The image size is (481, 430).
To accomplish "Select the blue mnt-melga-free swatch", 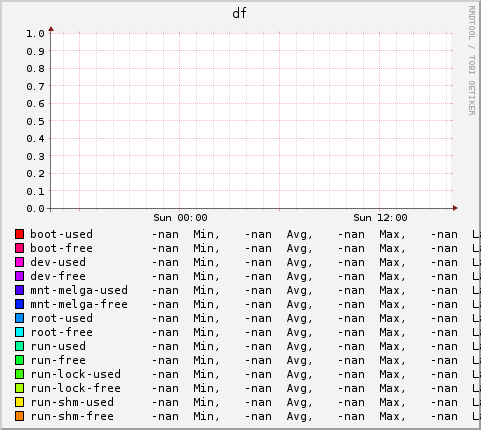I will (19, 304).
